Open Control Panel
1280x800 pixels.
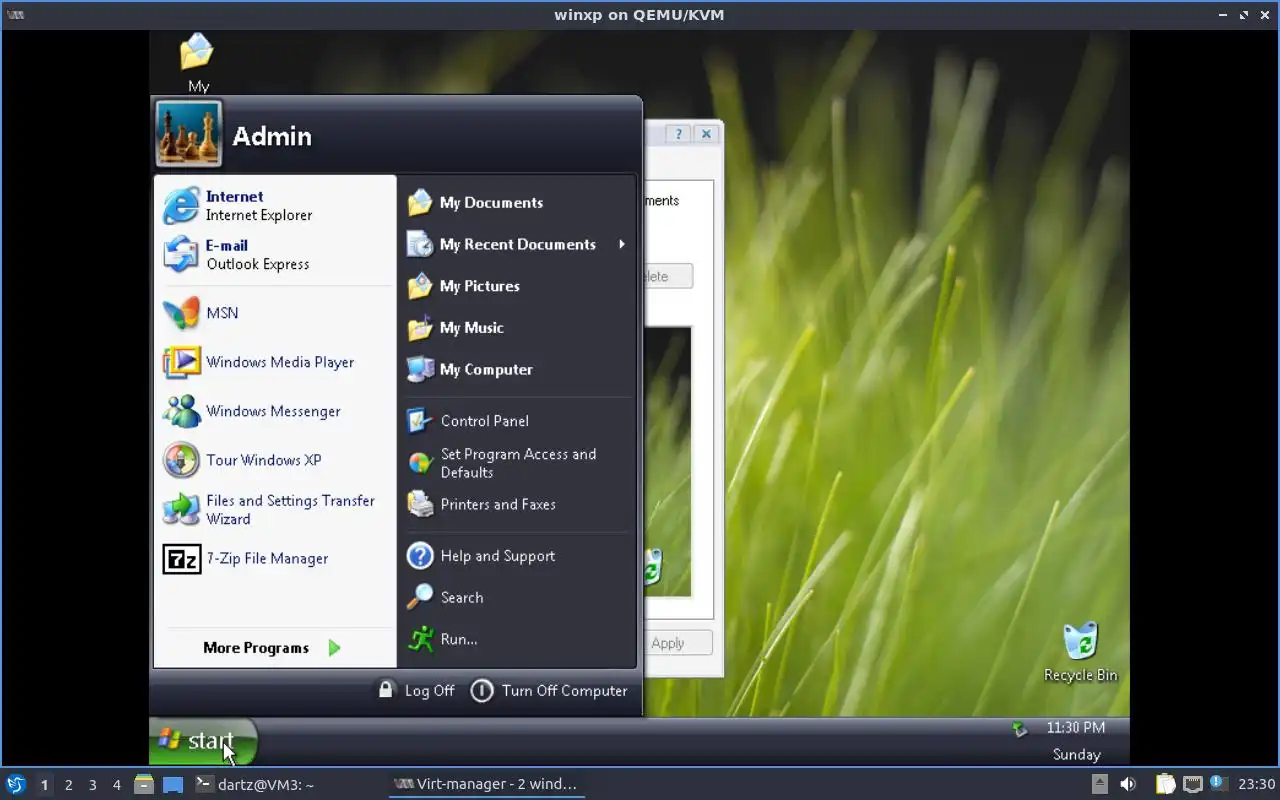point(518,421)
